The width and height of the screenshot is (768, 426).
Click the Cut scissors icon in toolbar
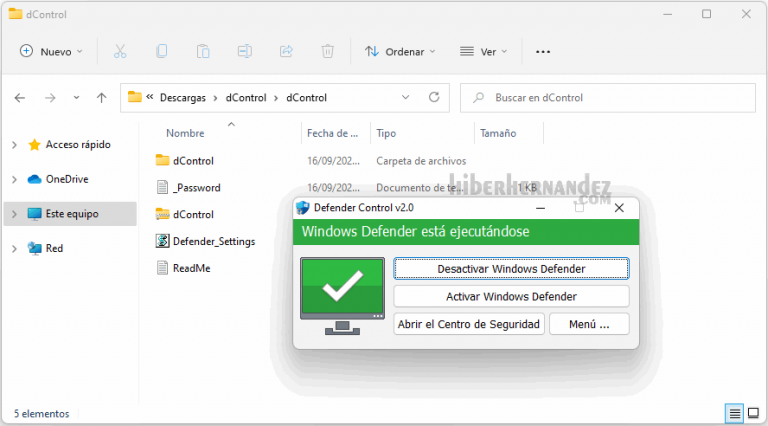click(120, 51)
